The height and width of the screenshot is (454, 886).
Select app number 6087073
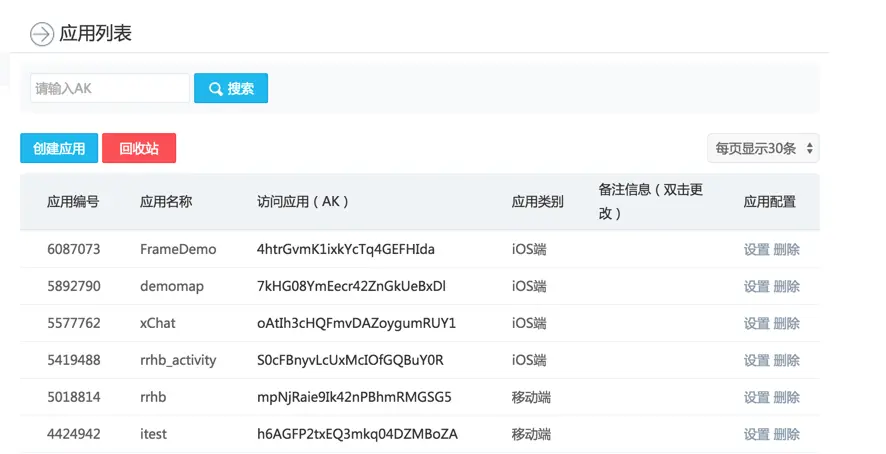pyautogui.click(x=73, y=249)
